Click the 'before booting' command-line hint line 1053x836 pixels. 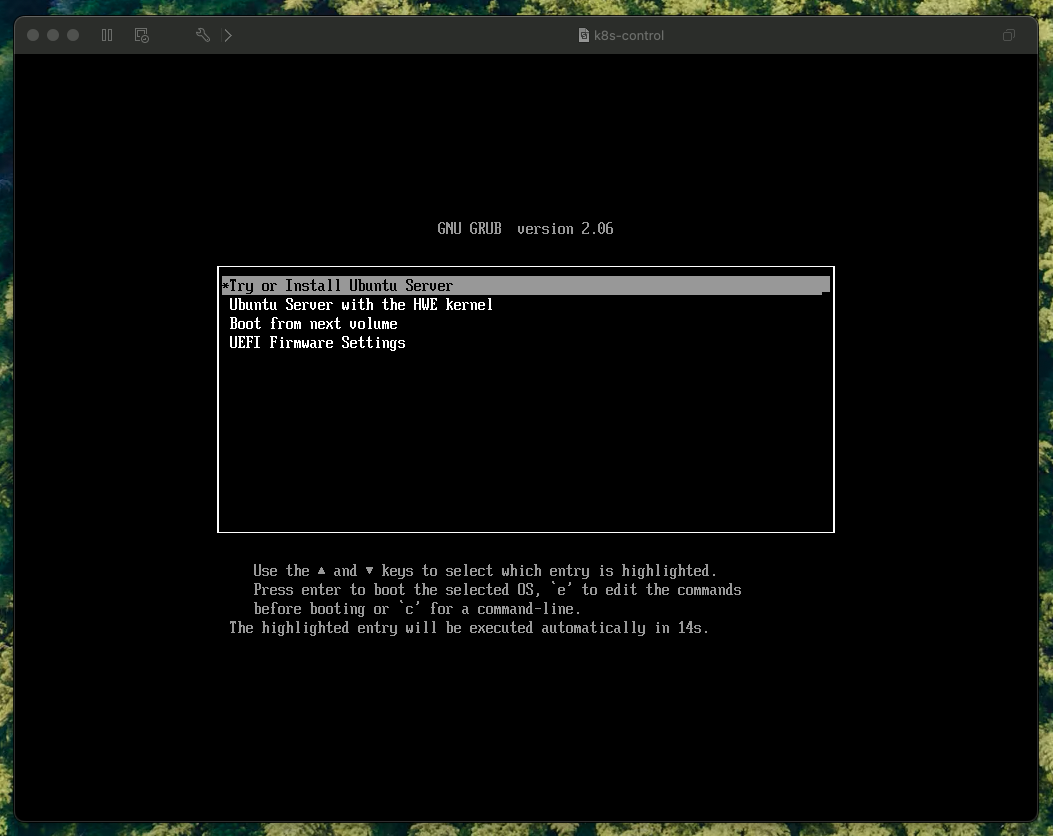click(x=417, y=609)
